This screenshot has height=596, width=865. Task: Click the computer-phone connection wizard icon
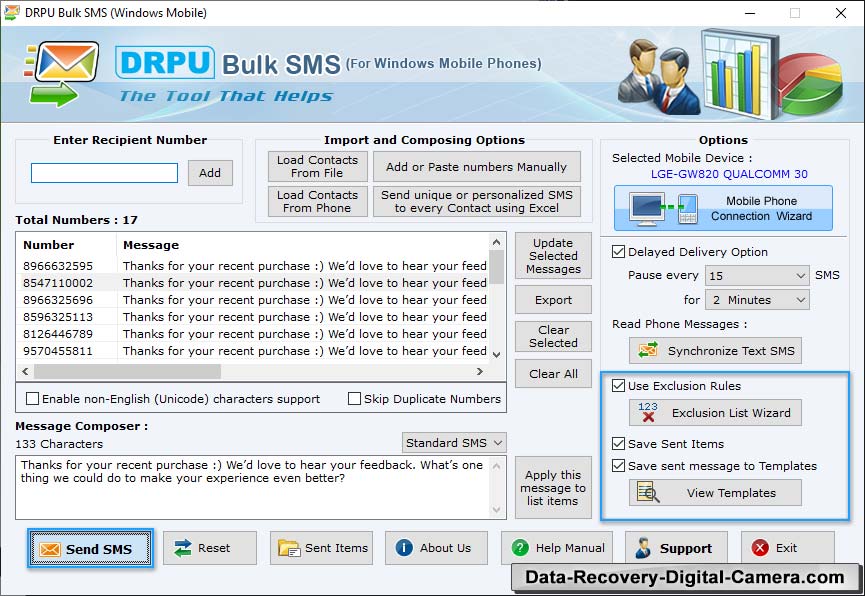click(664, 209)
